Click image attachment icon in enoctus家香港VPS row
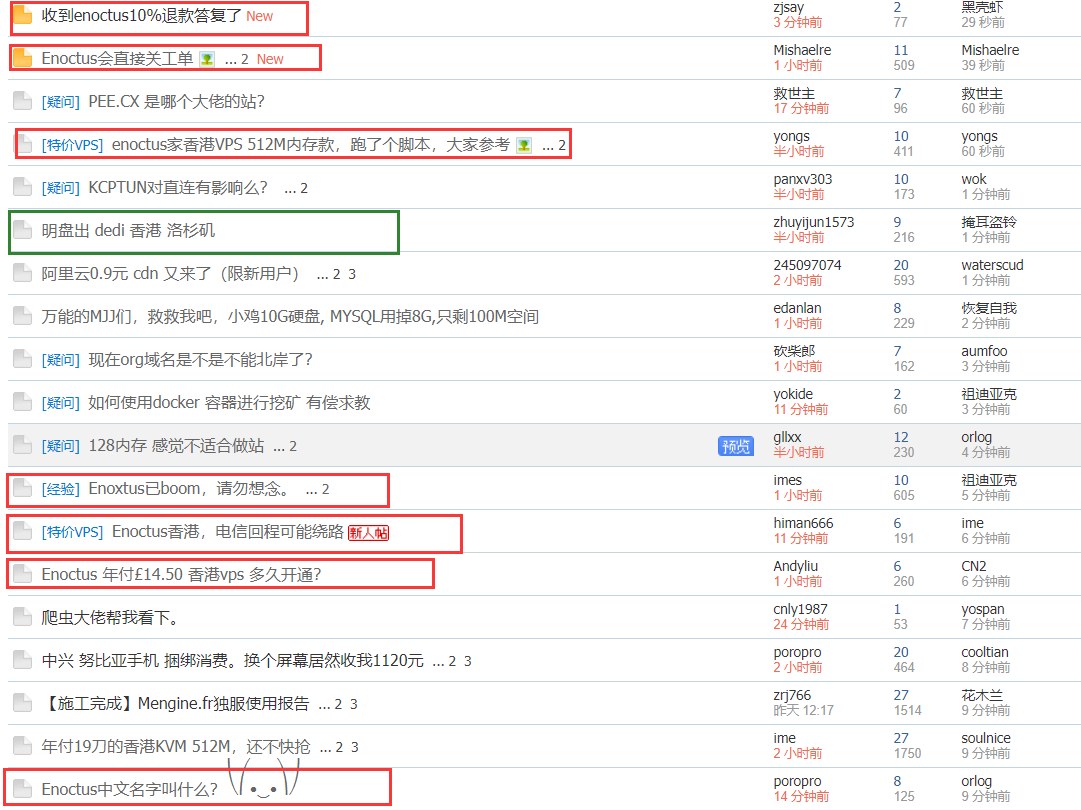This screenshot has width=1081, height=810. tap(524, 145)
